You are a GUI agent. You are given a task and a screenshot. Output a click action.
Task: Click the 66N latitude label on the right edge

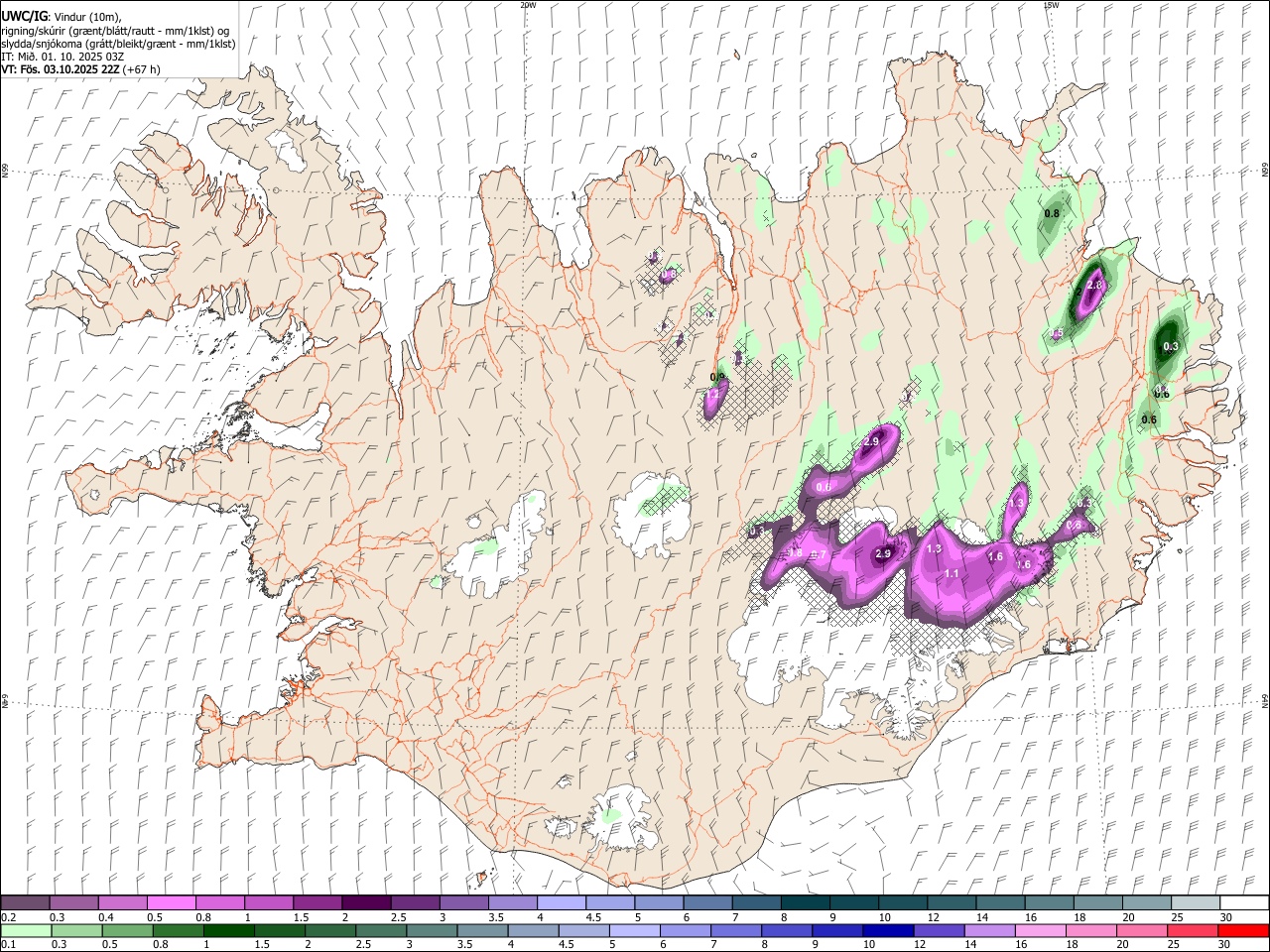click(1265, 171)
